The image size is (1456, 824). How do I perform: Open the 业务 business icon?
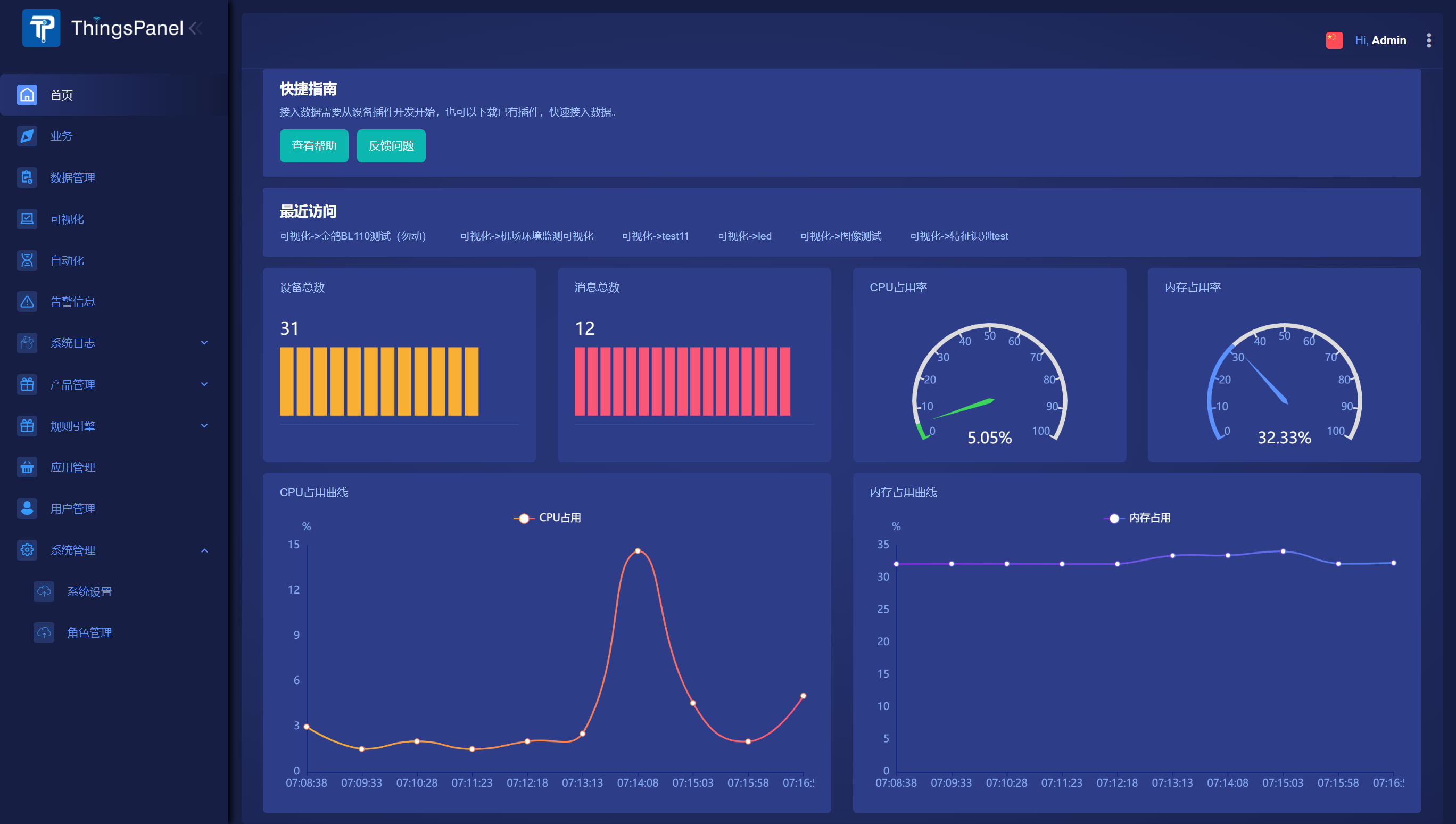coord(27,136)
